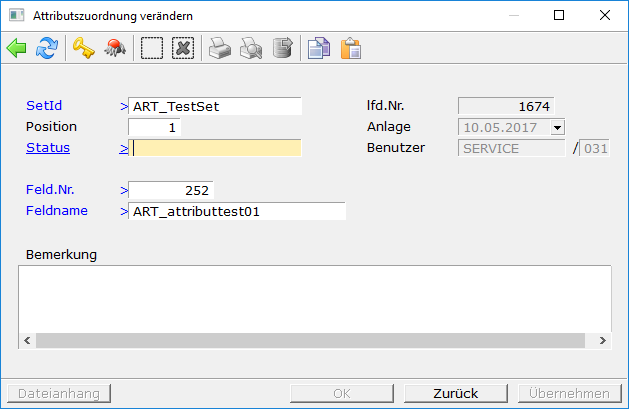Click the empty dashed selection box icon
The image size is (629, 409).
[x=151, y=48]
